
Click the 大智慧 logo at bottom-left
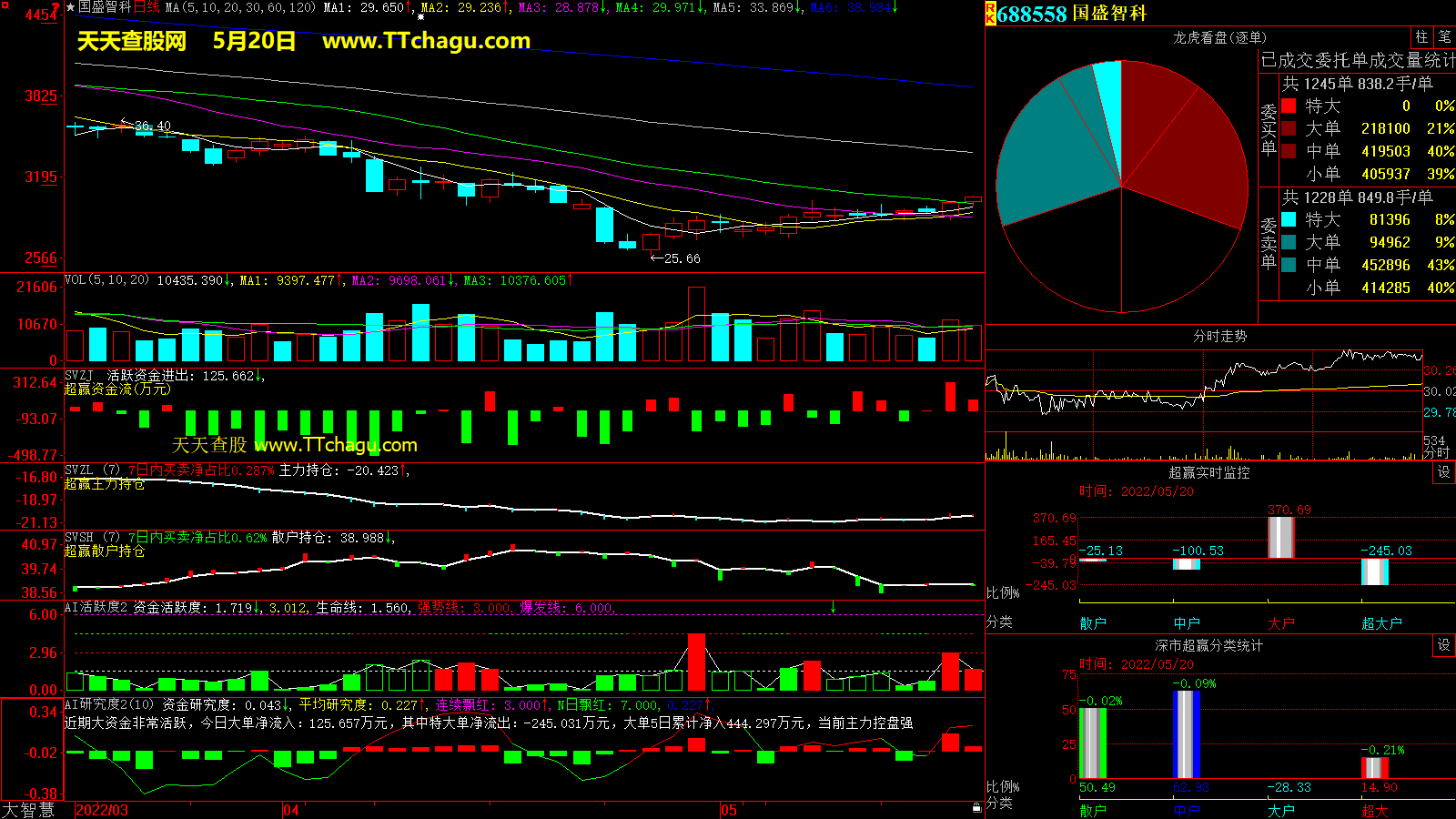pos(29,810)
